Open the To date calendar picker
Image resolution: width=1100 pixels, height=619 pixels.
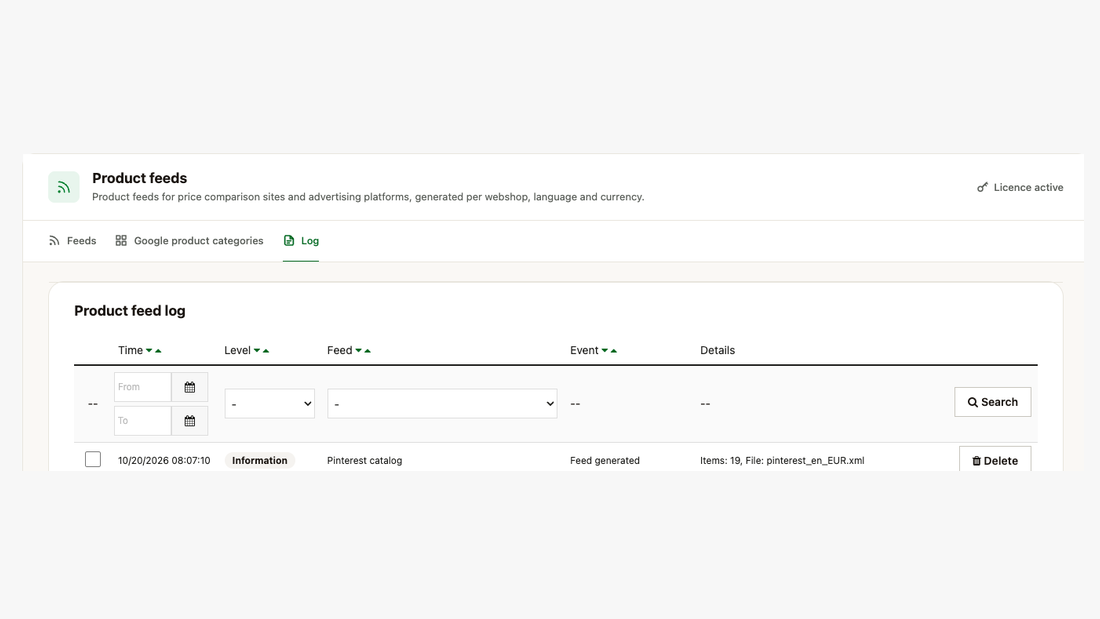(189, 421)
